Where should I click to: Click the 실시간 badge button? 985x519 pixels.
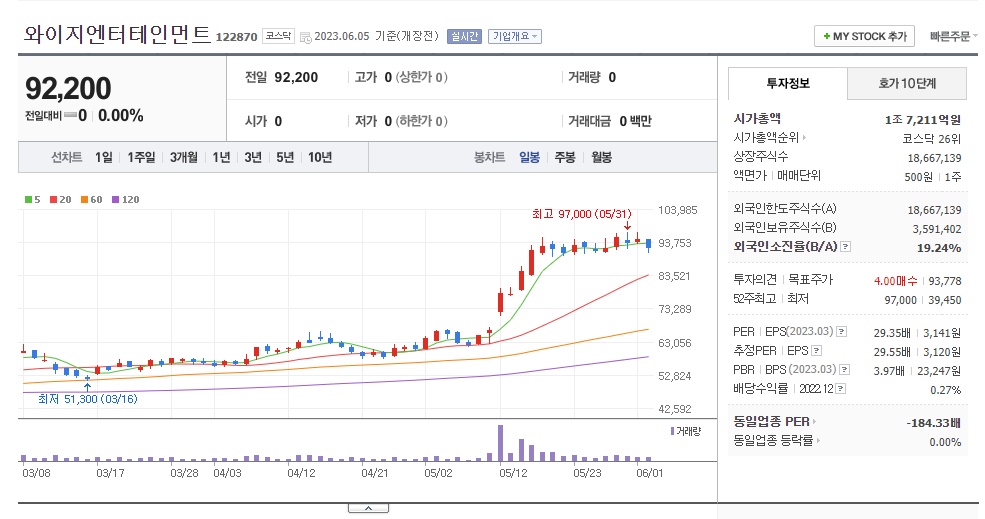464,36
